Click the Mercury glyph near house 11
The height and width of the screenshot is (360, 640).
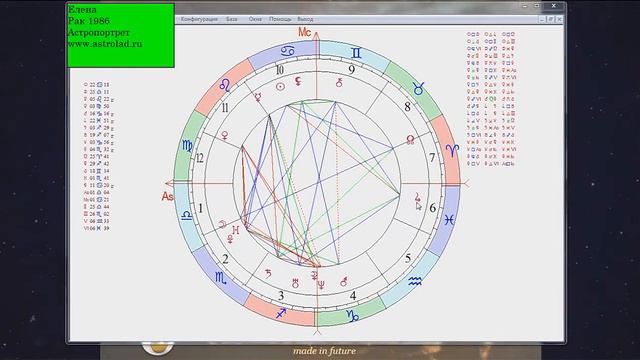pos(258,97)
